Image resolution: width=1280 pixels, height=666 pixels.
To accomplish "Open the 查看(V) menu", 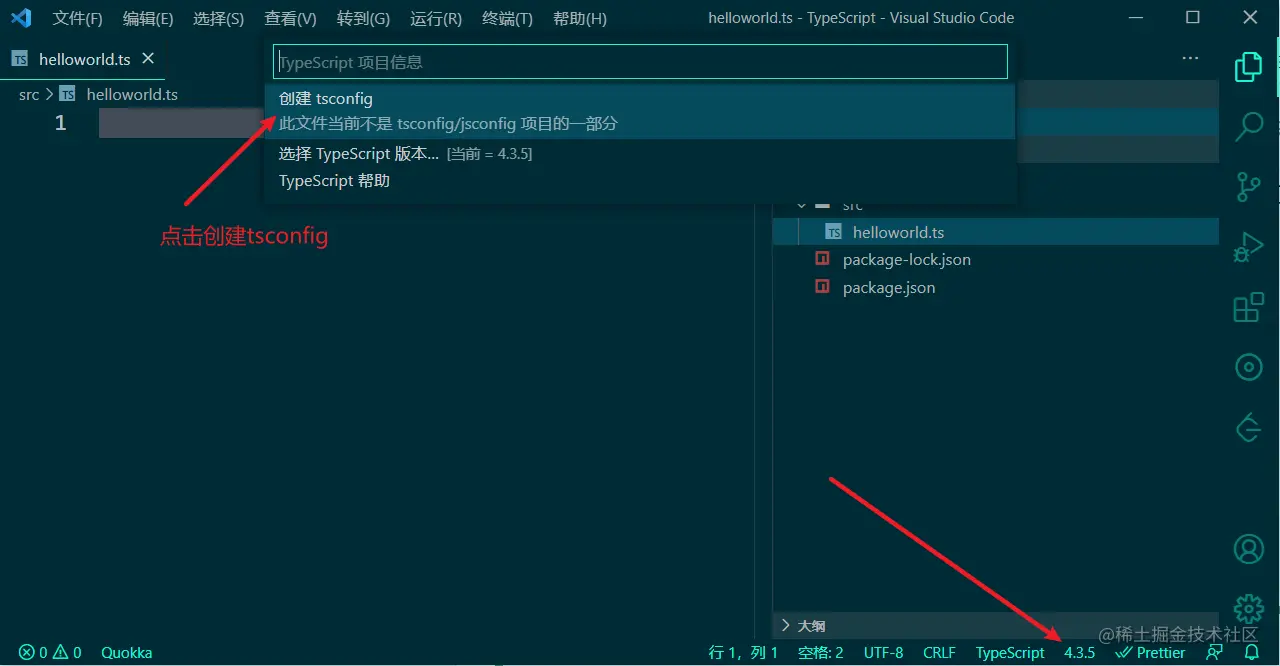I will coord(290,18).
